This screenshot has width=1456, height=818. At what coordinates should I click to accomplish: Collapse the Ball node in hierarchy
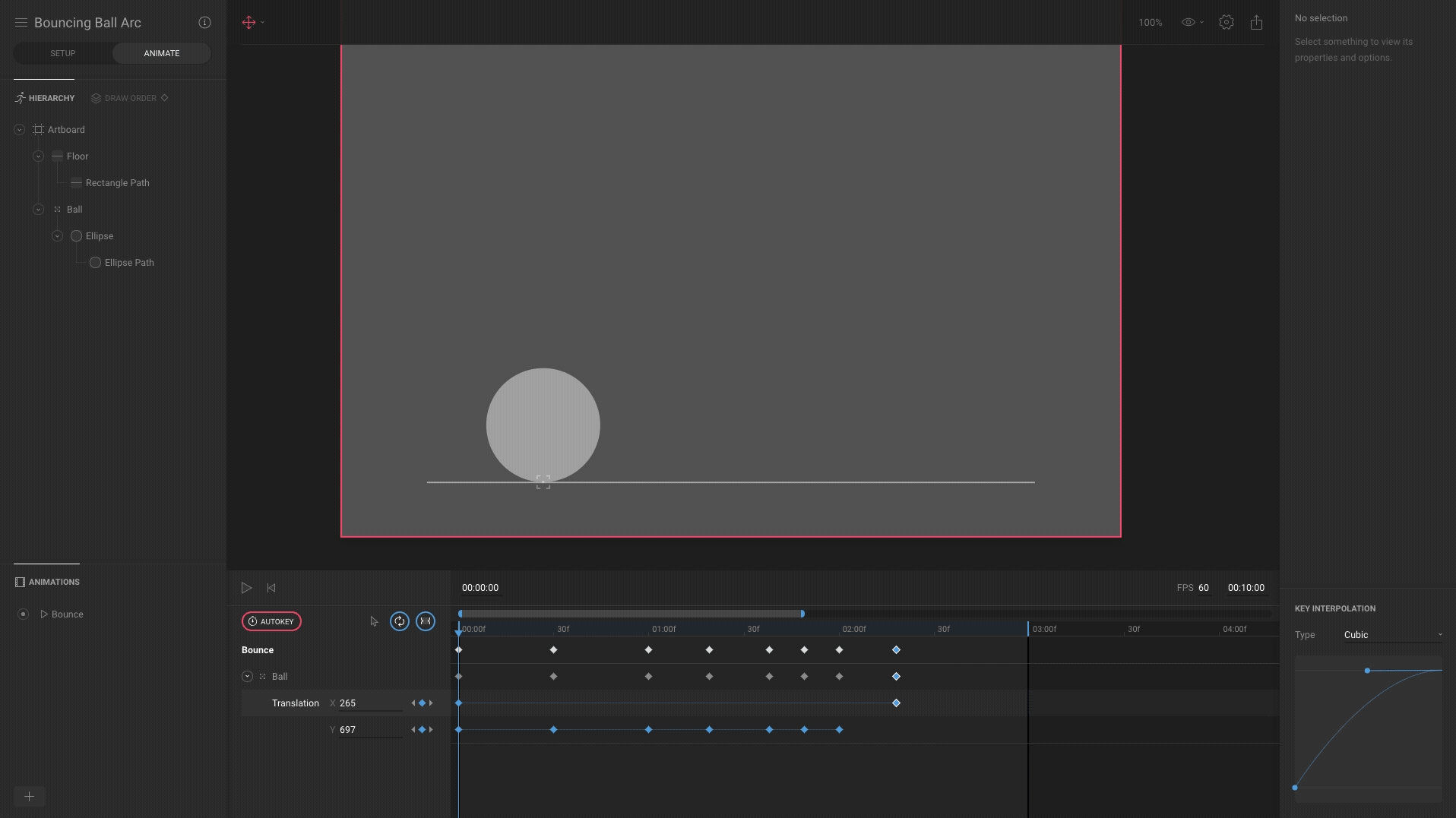click(x=39, y=210)
